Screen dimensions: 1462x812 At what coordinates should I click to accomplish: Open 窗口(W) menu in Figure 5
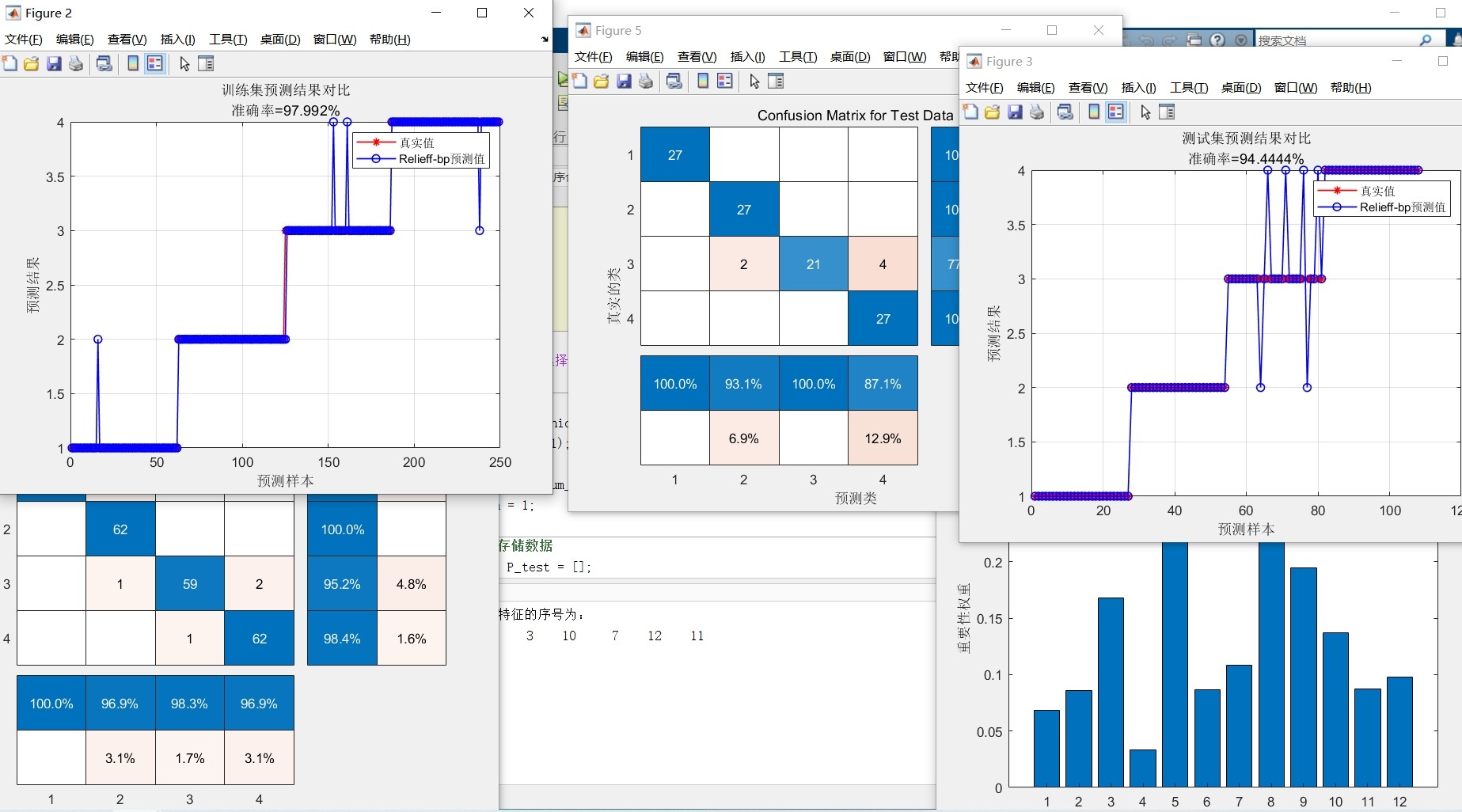tap(905, 57)
